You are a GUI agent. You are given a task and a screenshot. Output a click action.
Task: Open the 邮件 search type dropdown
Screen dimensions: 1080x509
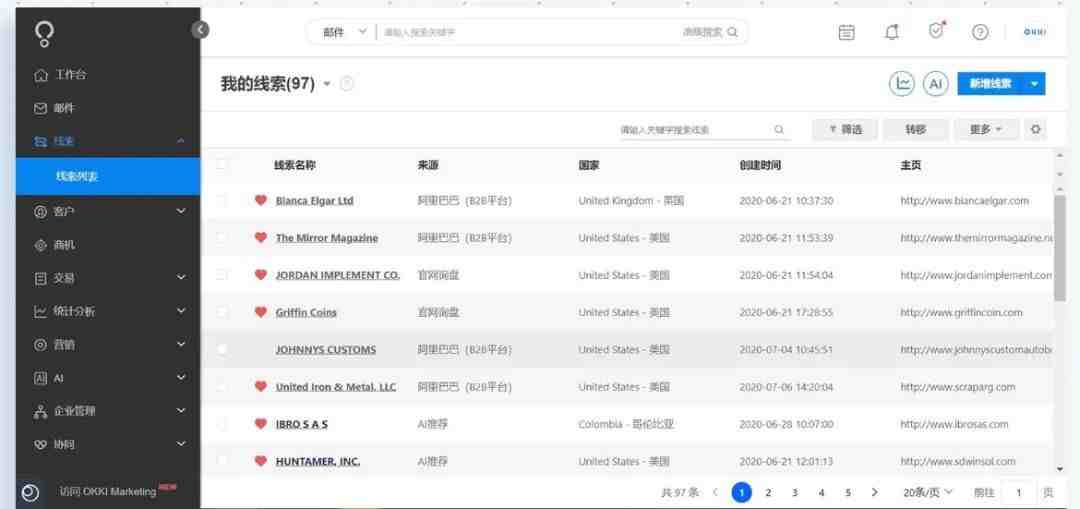click(344, 32)
